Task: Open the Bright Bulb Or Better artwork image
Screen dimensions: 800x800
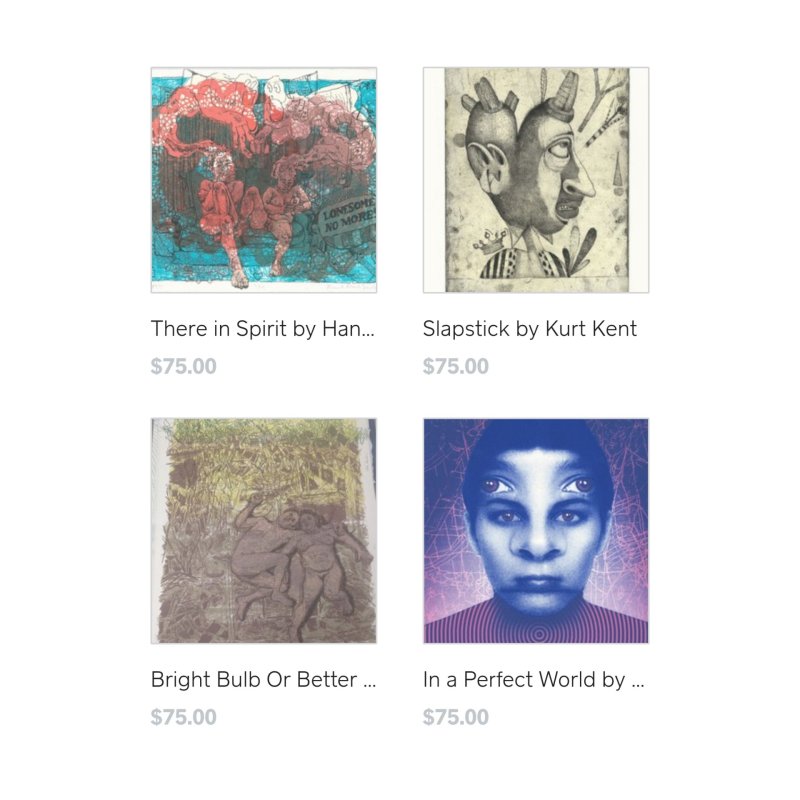Action: [264, 531]
